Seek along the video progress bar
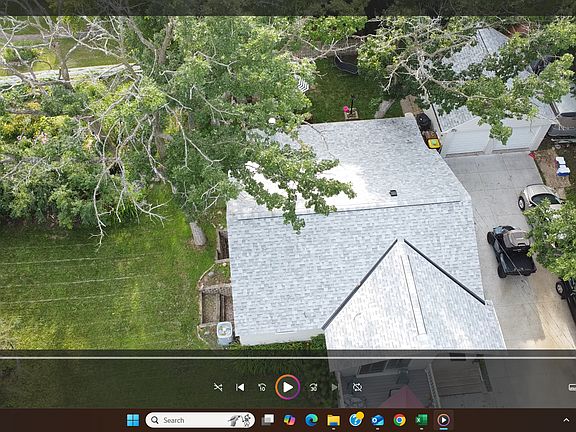The height and width of the screenshot is (432, 576). coord(288,357)
